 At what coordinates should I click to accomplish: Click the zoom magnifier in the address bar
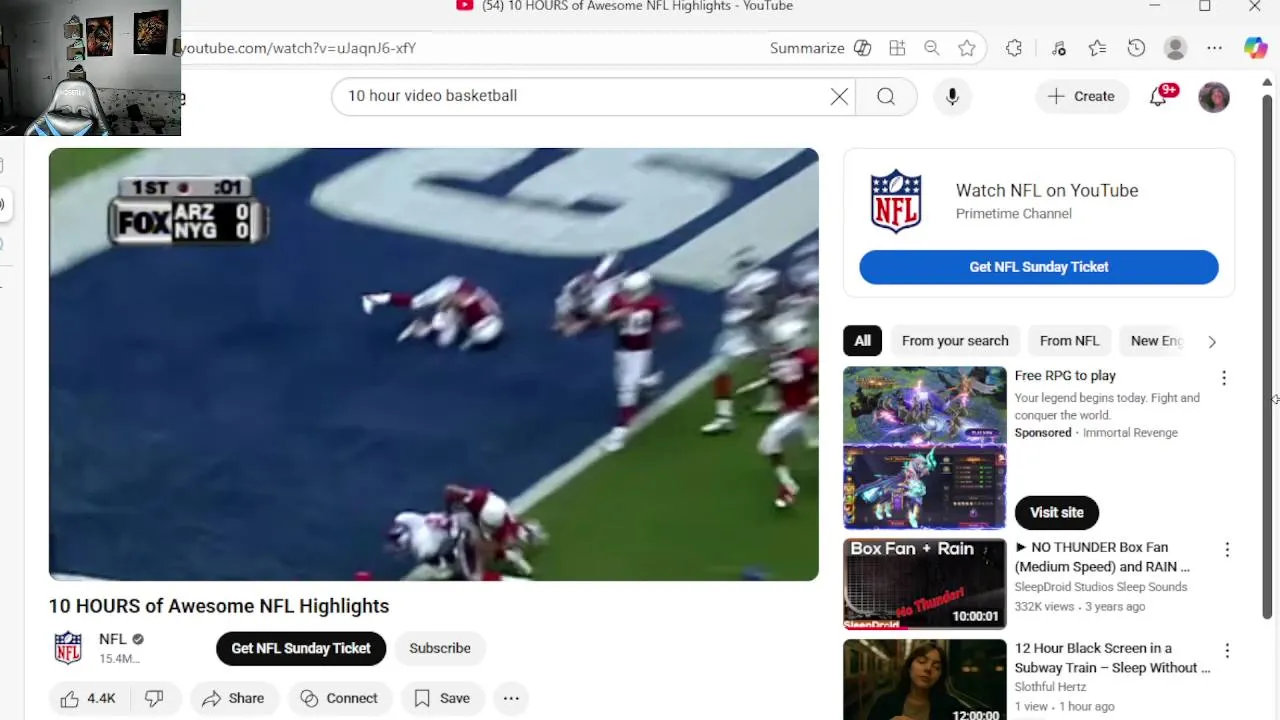(932, 48)
